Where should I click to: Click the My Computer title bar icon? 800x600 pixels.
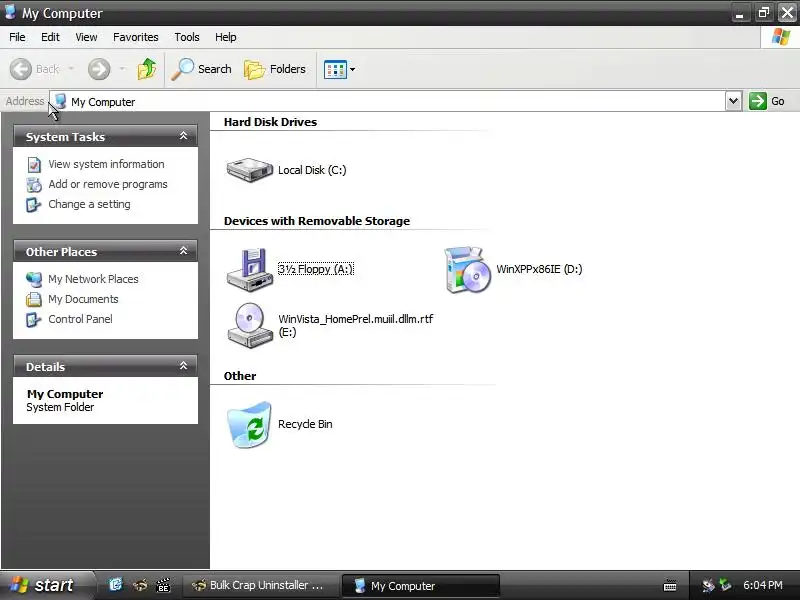[x=10, y=12]
